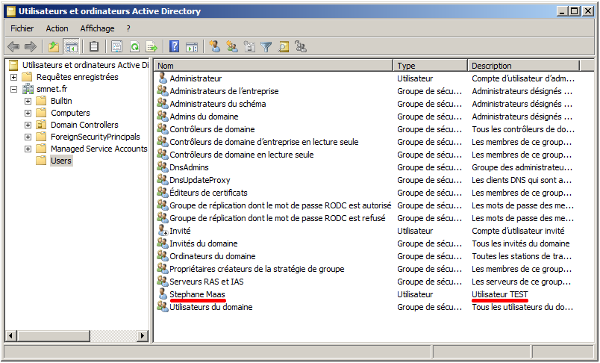Sort by the Description column header
600x363 pixels.
pyautogui.click(x=523, y=66)
